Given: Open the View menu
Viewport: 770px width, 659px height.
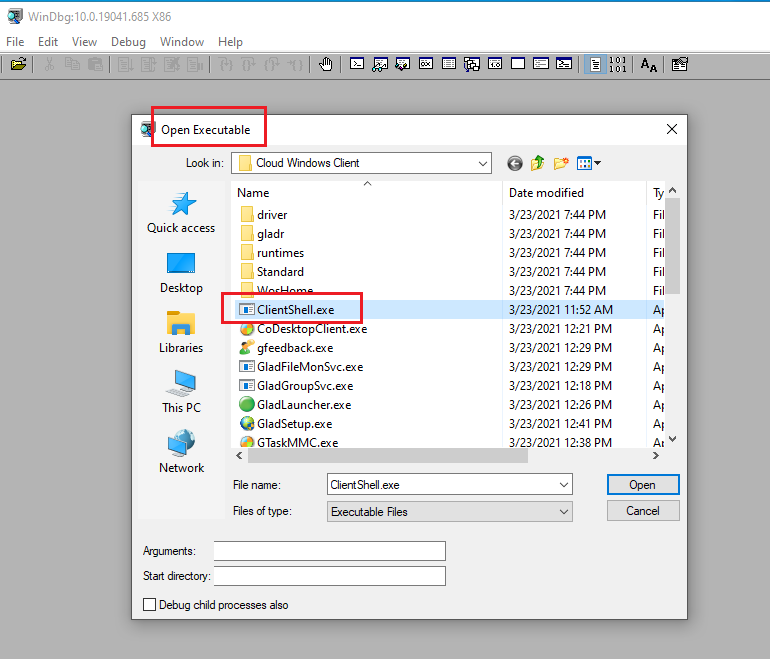Looking at the screenshot, I should click(84, 42).
